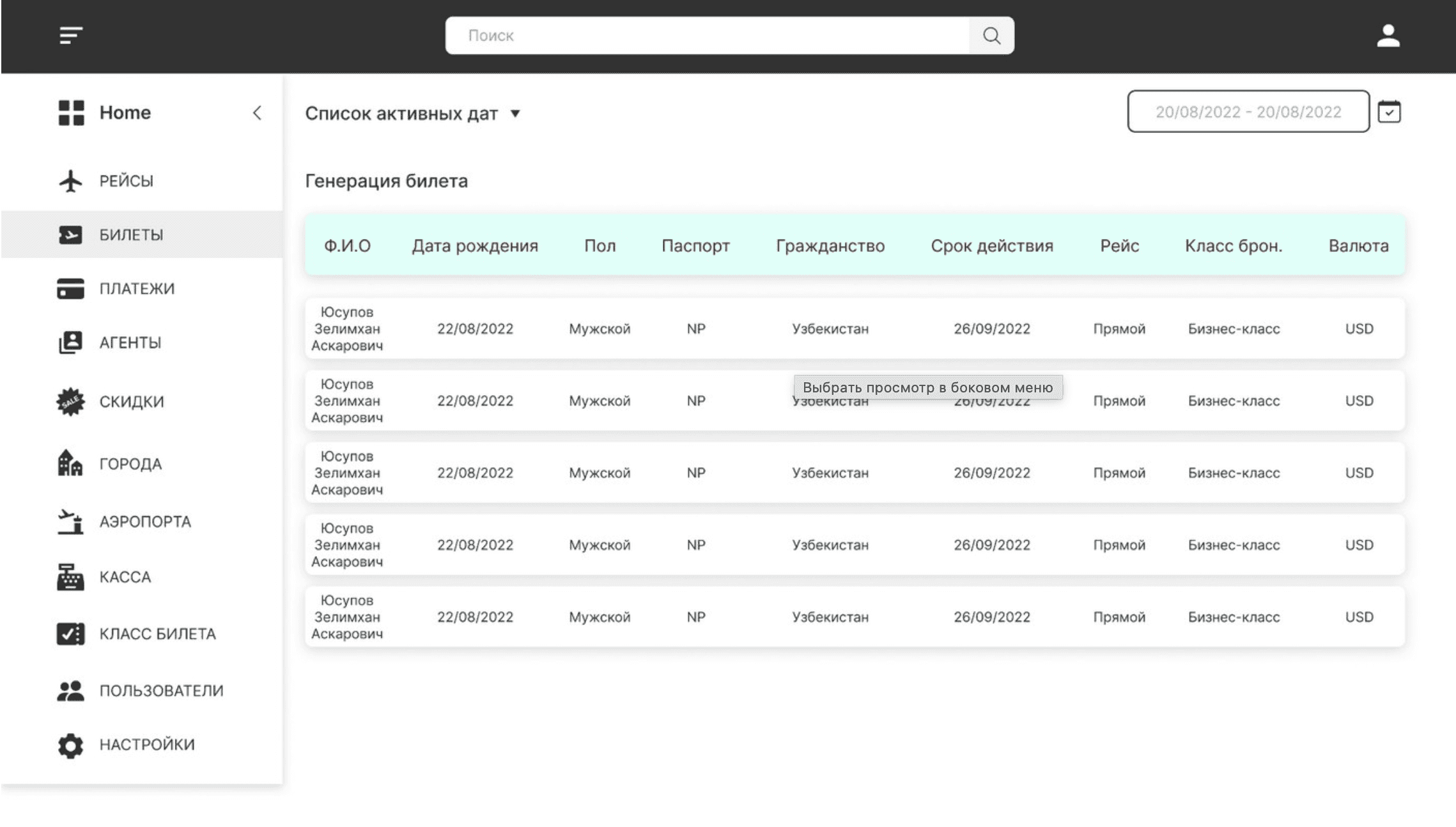The width and height of the screenshot is (1456, 827).
Task: Collapse the sidebar with the chevron
Action: [x=257, y=113]
